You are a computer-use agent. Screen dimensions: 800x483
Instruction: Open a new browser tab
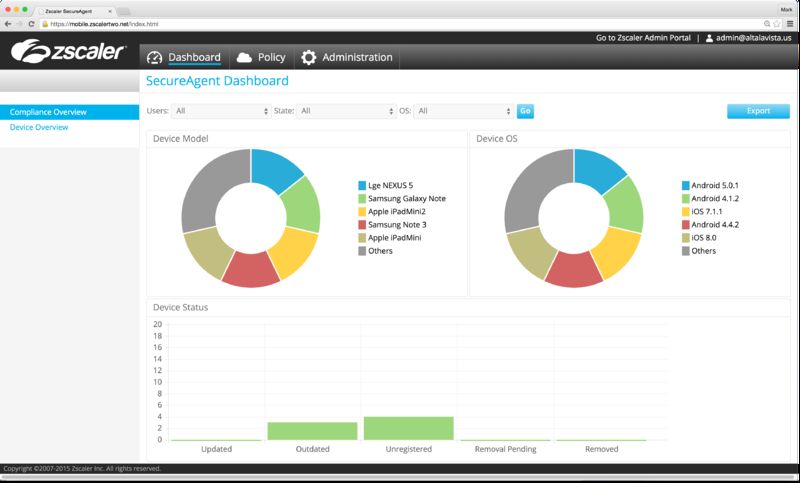point(123,11)
